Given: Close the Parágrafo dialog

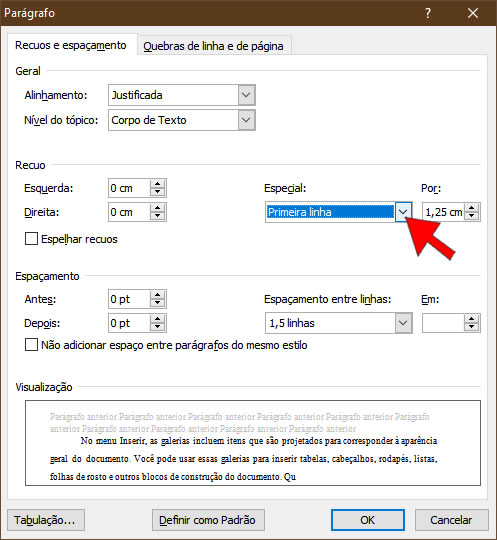Looking at the screenshot, I should (473, 13).
